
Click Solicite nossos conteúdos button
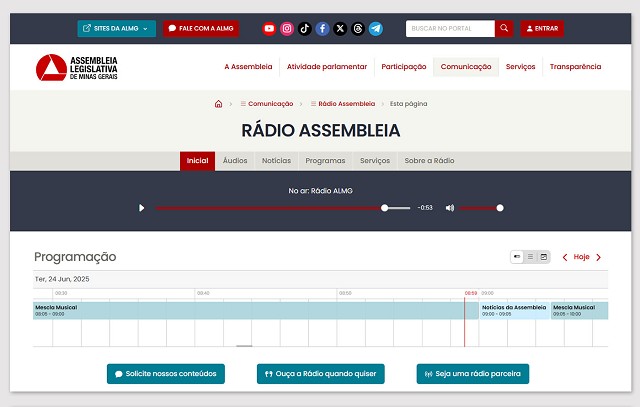pyautogui.click(x=166, y=374)
